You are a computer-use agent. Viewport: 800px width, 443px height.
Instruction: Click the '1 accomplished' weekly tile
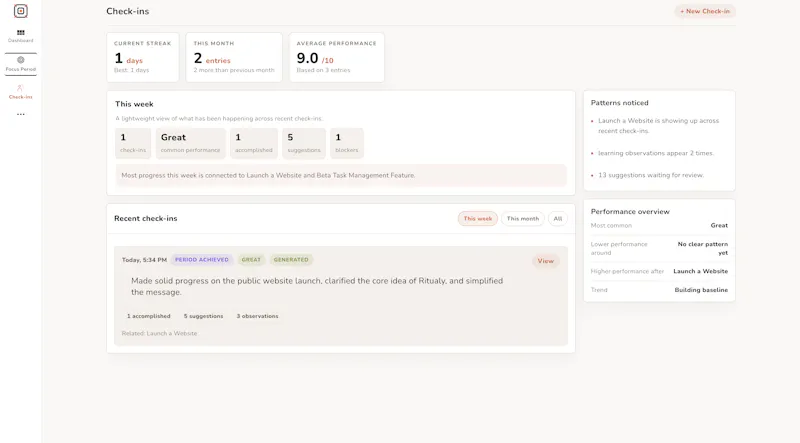click(x=254, y=143)
